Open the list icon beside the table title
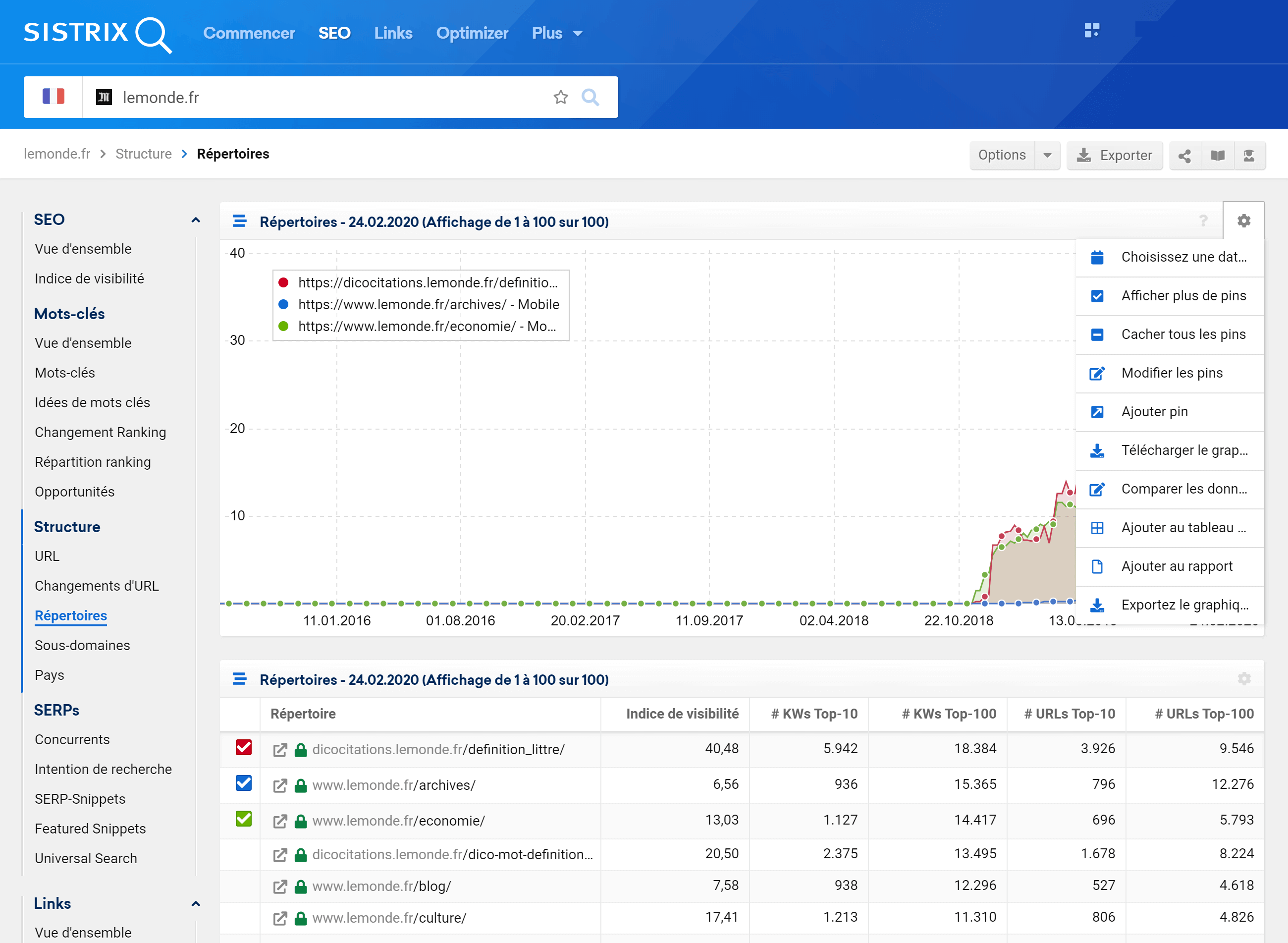This screenshot has height=943, width=1288. (239, 679)
